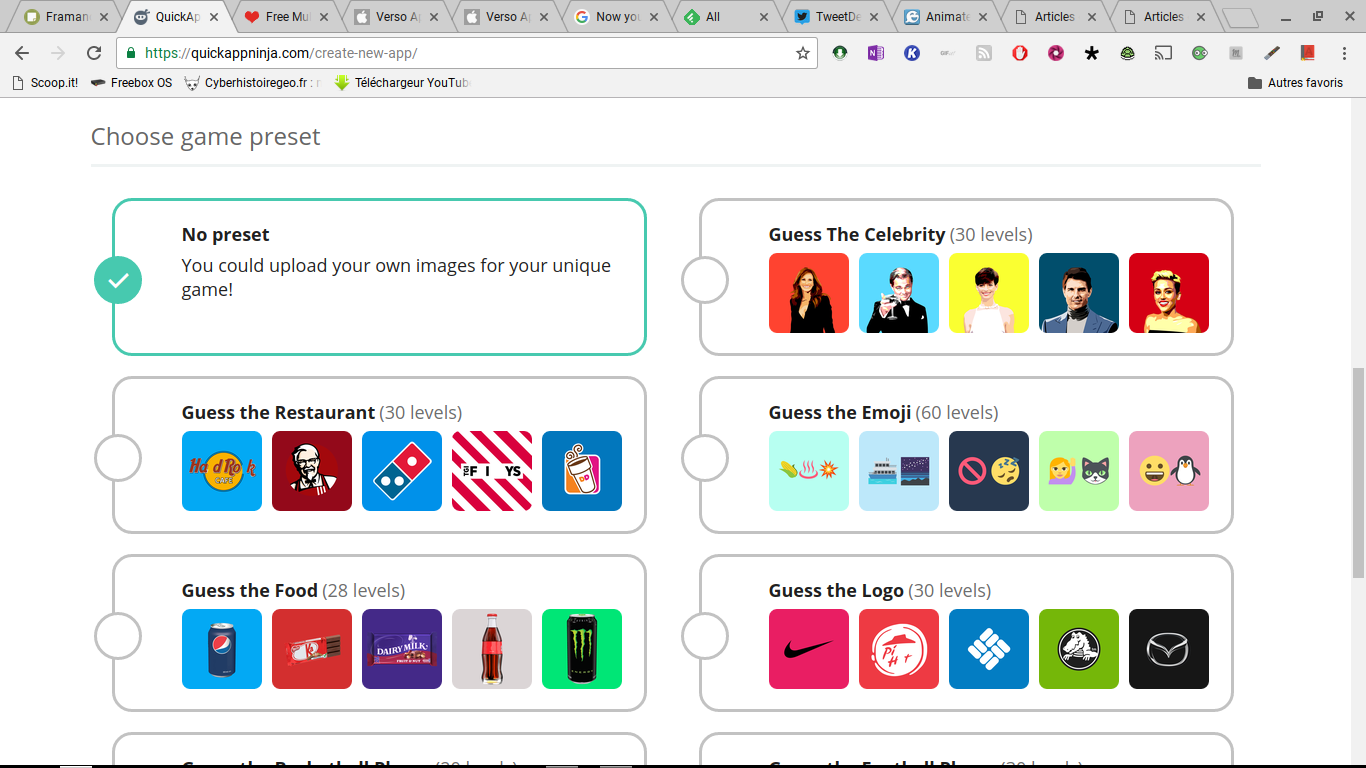Open the blue K extension icon
The height and width of the screenshot is (768, 1366).
click(912, 53)
